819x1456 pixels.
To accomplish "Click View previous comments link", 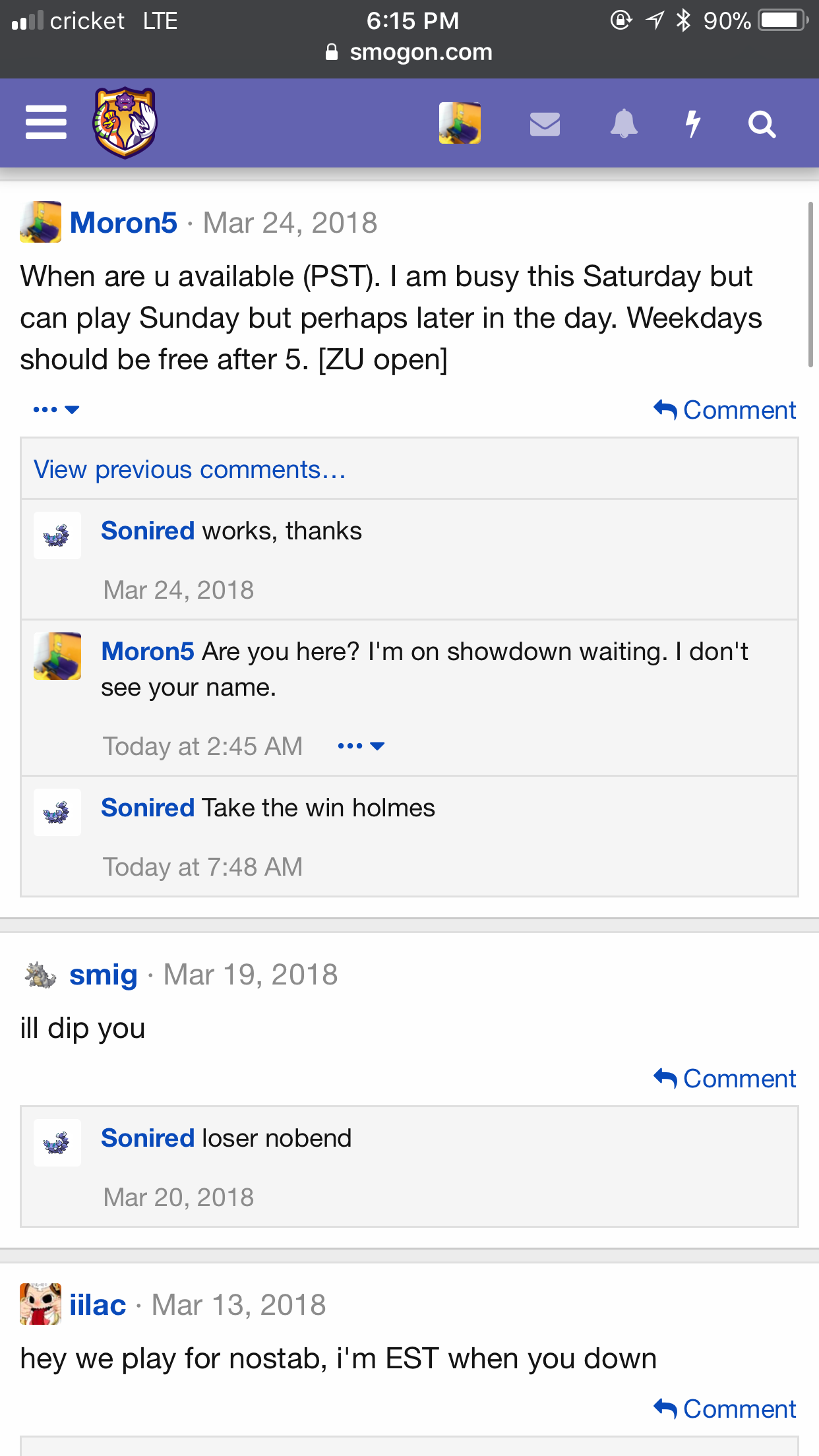I will (x=190, y=470).
